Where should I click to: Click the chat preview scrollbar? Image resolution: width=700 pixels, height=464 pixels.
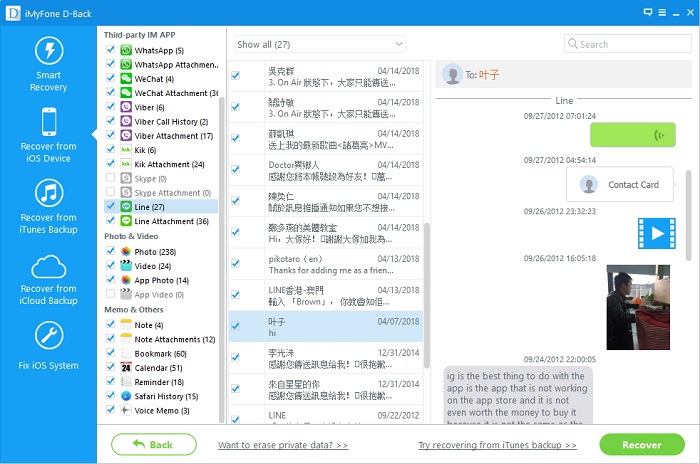click(x=688, y=215)
